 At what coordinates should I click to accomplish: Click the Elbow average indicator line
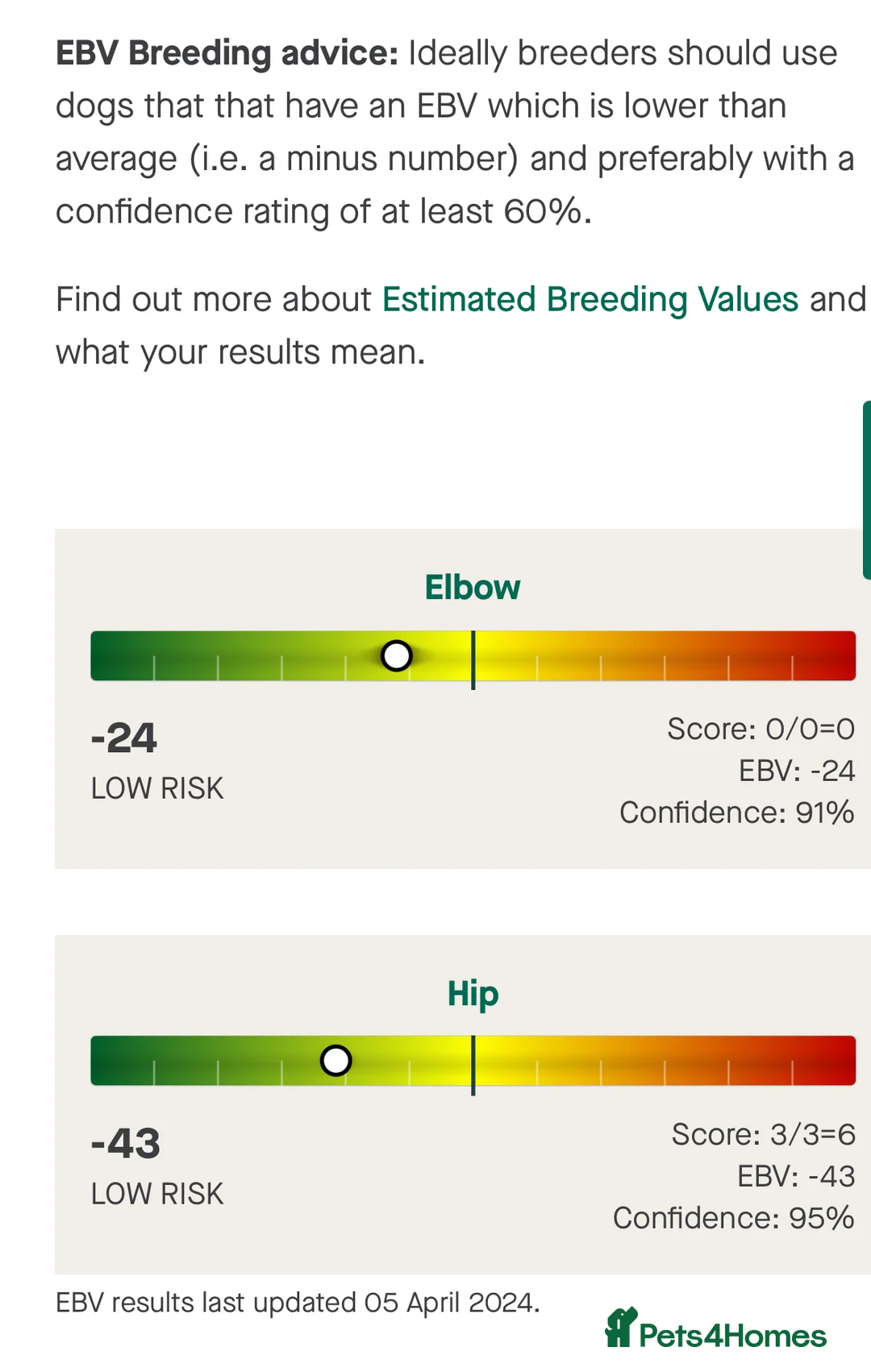pyautogui.click(x=473, y=659)
